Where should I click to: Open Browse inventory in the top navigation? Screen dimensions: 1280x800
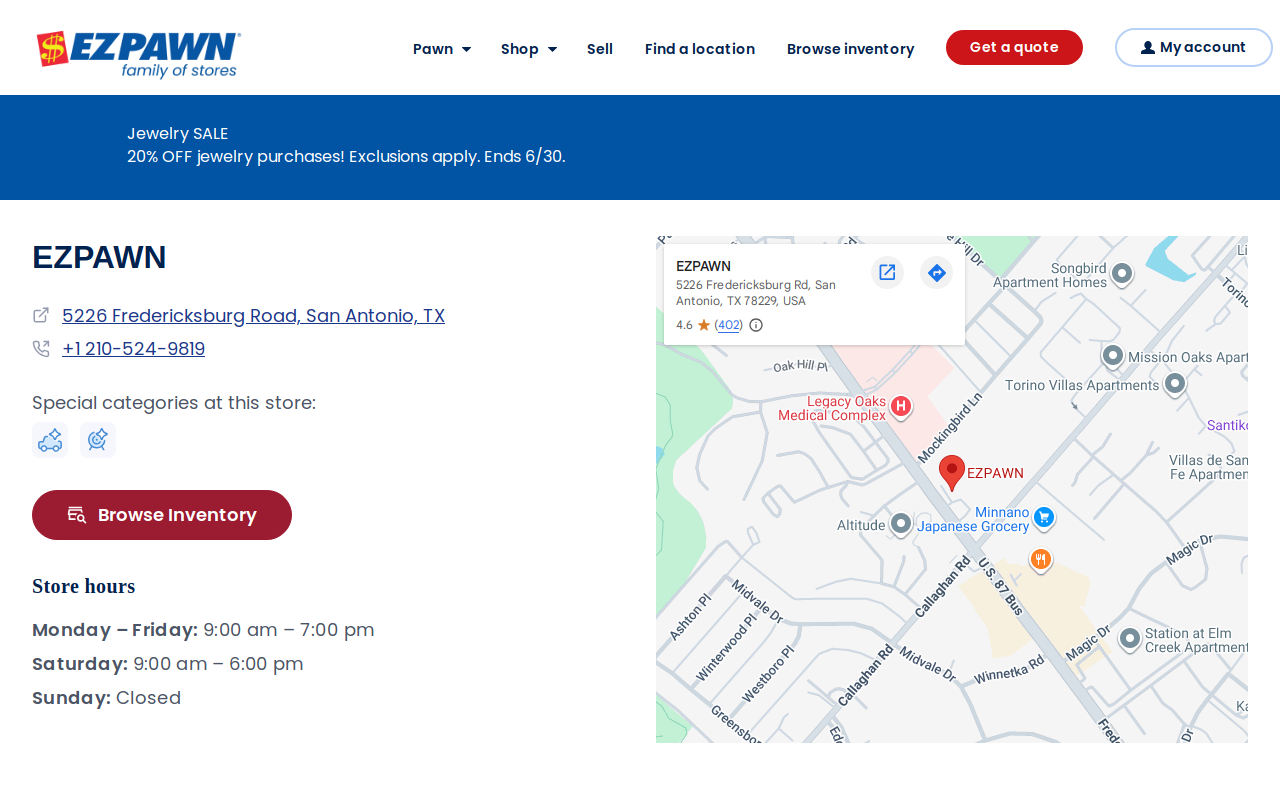[851, 49]
